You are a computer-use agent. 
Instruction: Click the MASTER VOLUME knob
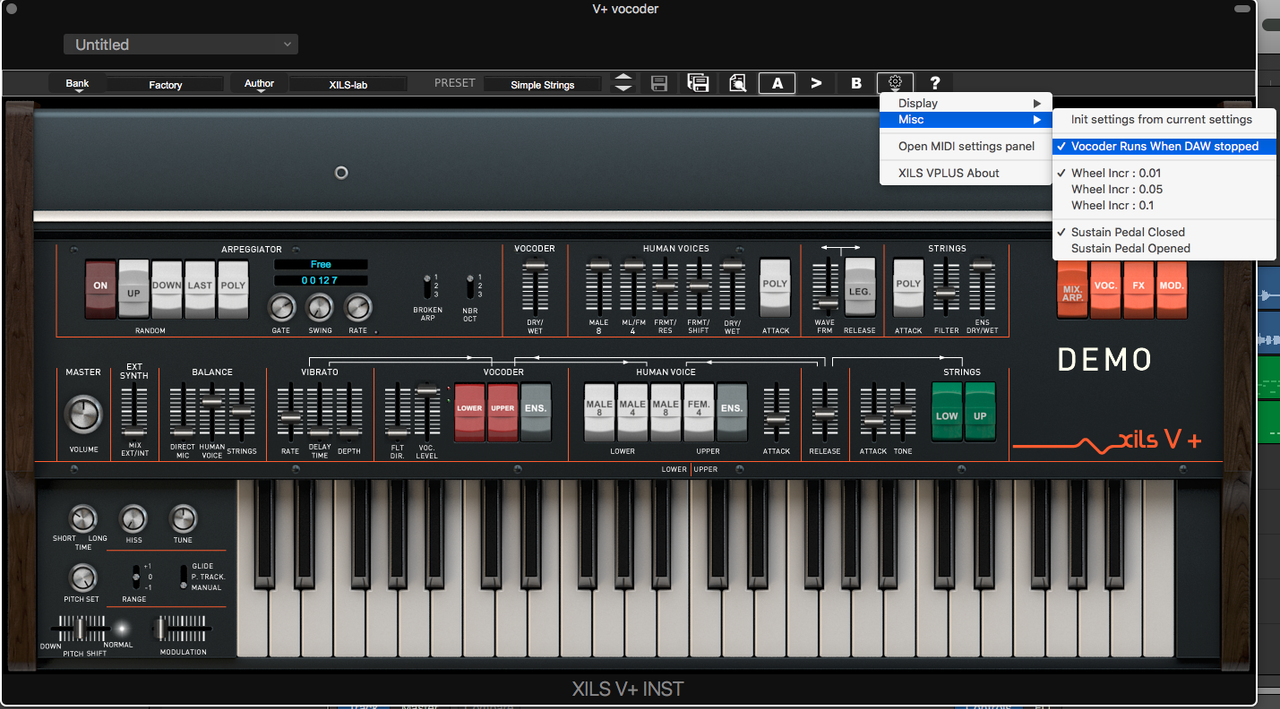click(x=83, y=414)
